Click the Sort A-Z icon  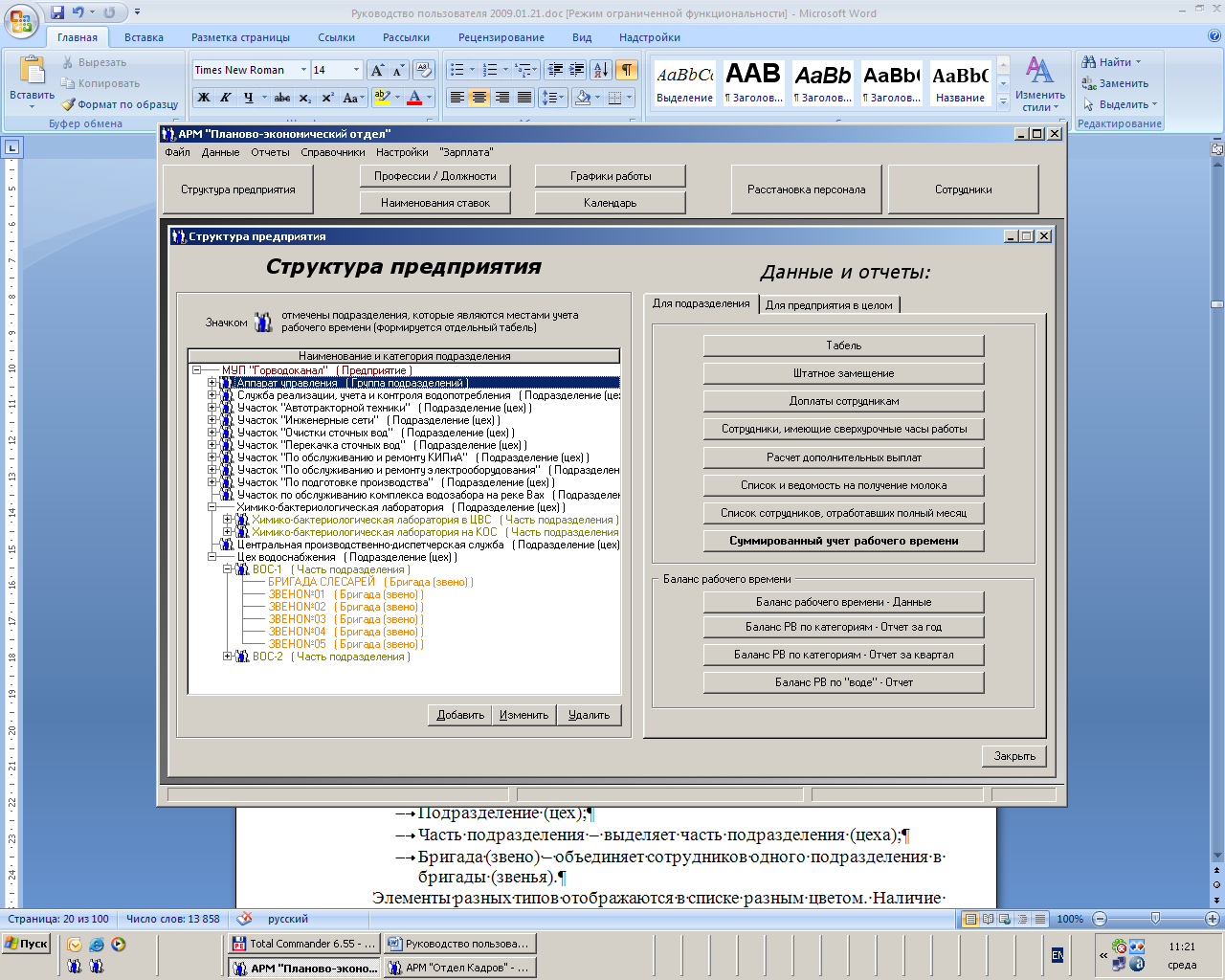tap(601, 70)
